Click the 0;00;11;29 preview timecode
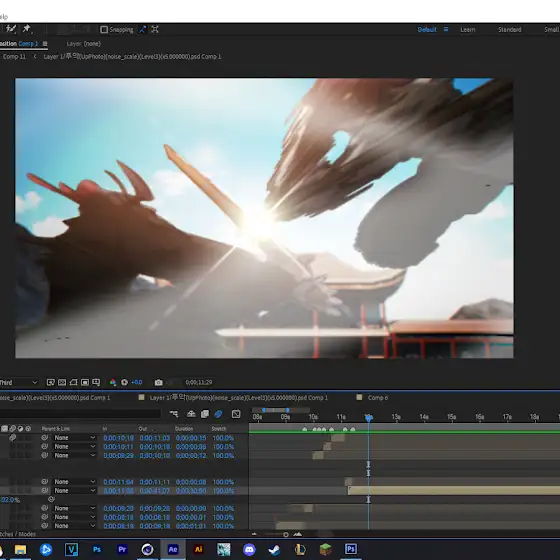This screenshot has width=560, height=560. point(199,382)
